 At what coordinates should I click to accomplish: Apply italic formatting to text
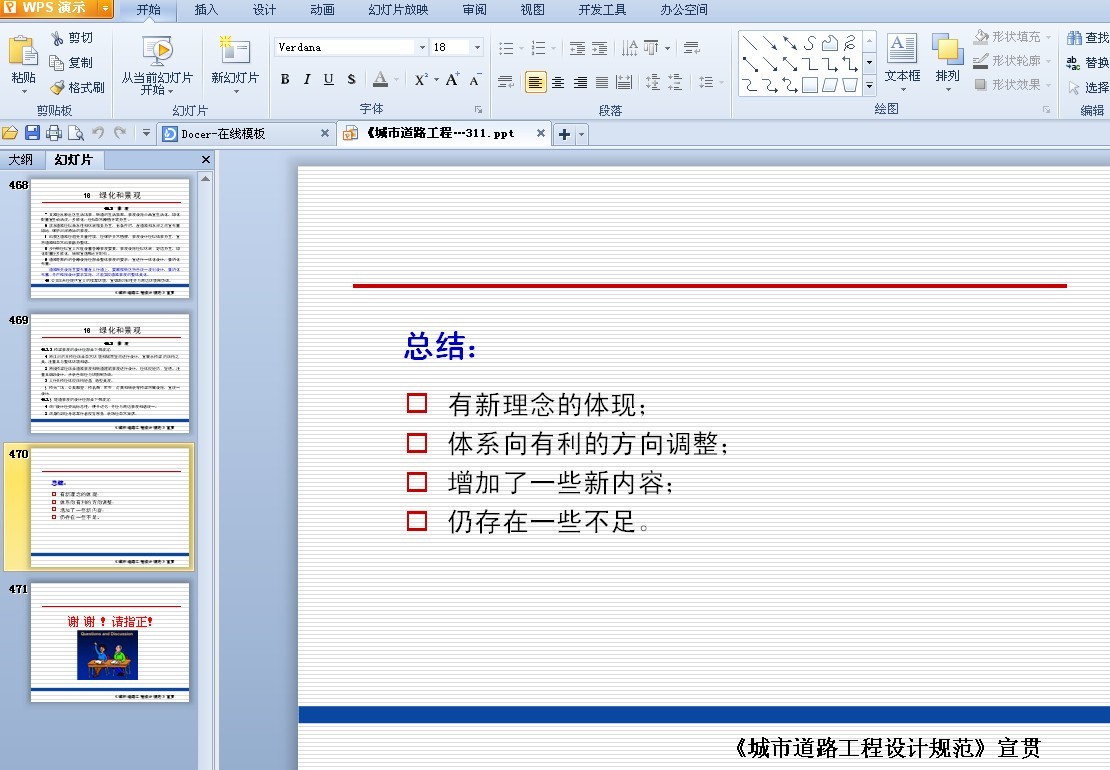pyautogui.click(x=307, y=80)
